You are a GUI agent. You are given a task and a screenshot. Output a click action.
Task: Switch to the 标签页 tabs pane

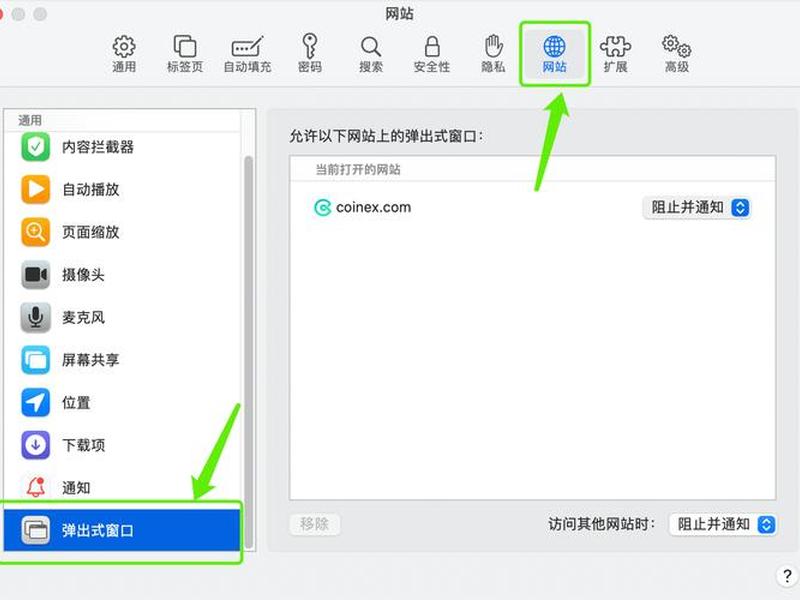[x=185, y=54]
